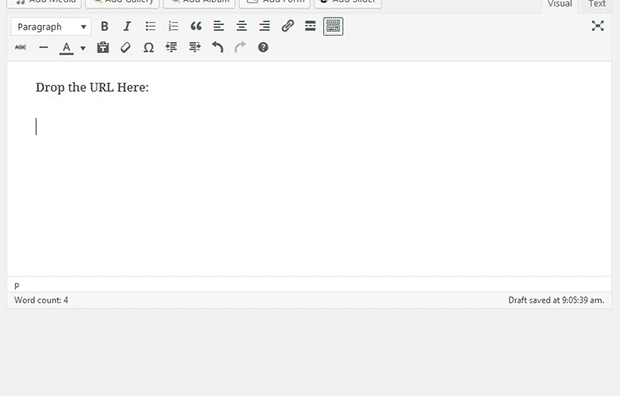Align text center
The image size is (620, 396).
242,27
